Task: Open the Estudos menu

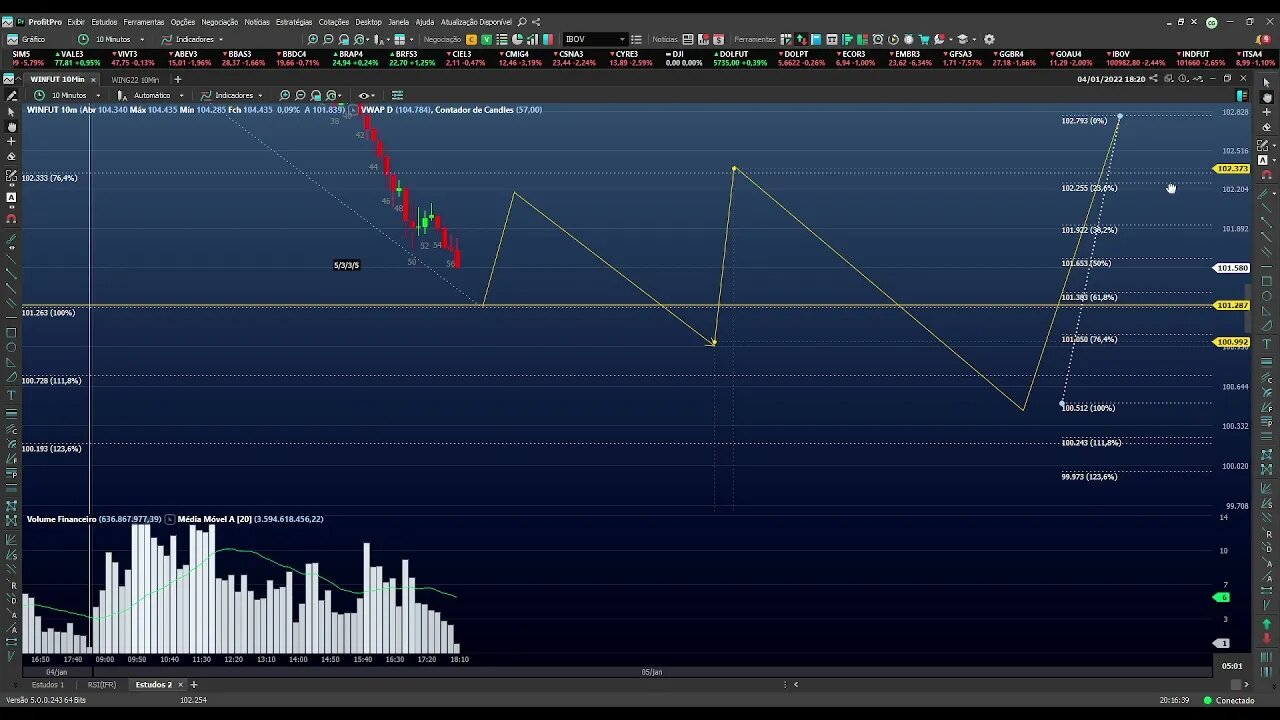Action: pyautogui.click(x=104, y=21)
